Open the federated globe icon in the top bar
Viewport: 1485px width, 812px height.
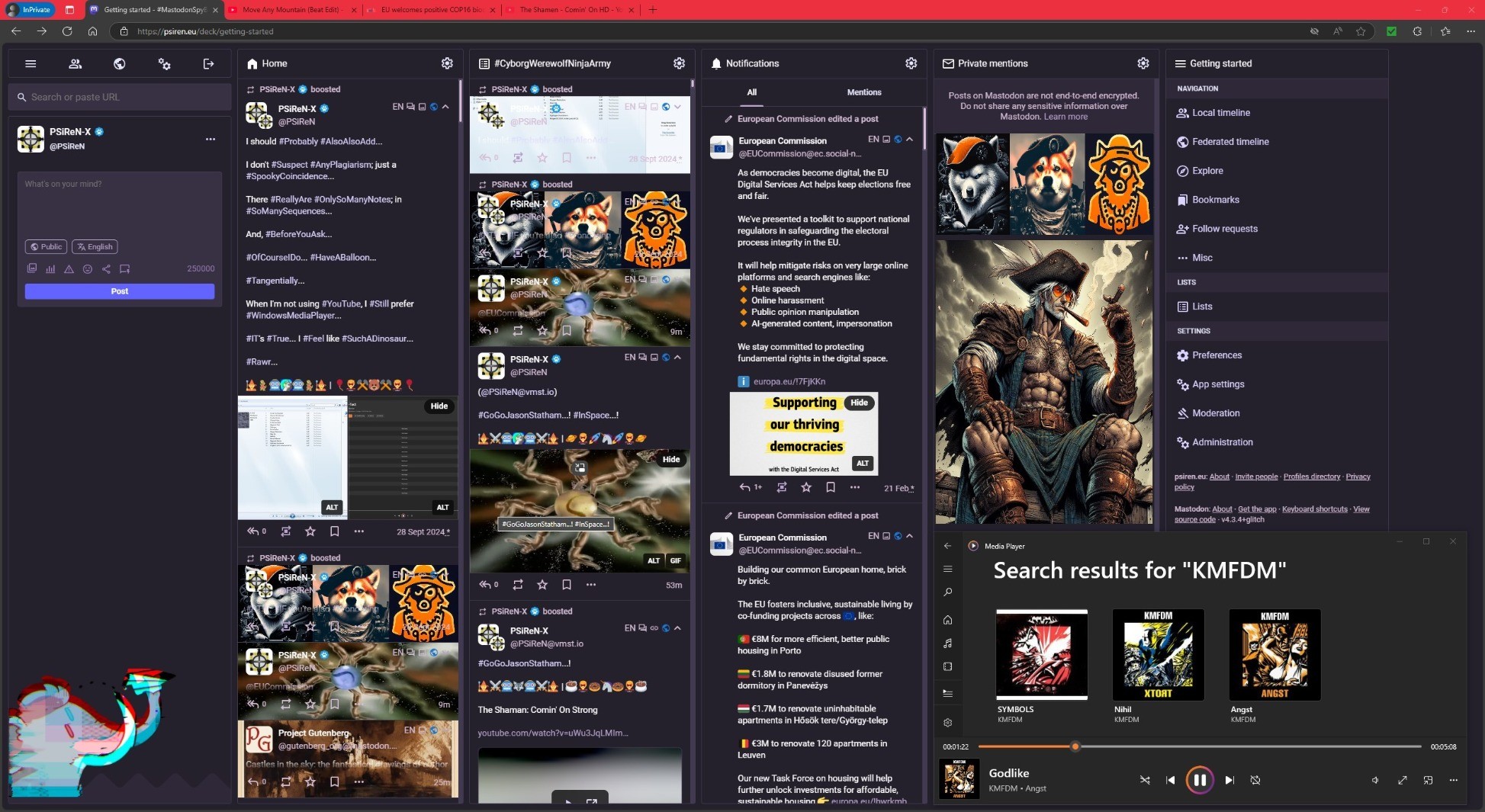click(120, 64)
